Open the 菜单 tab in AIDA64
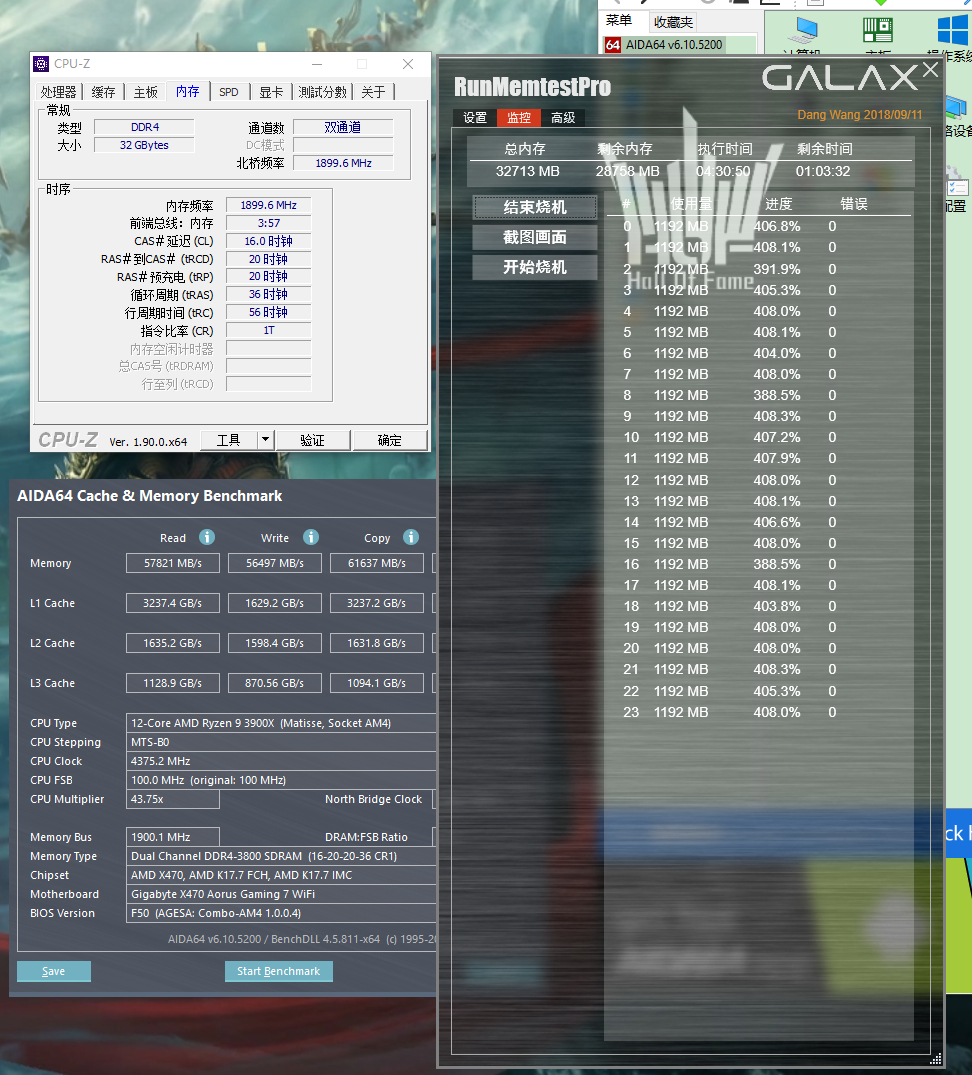Viewport: 972px width, 1075px height. click(619, 21)
